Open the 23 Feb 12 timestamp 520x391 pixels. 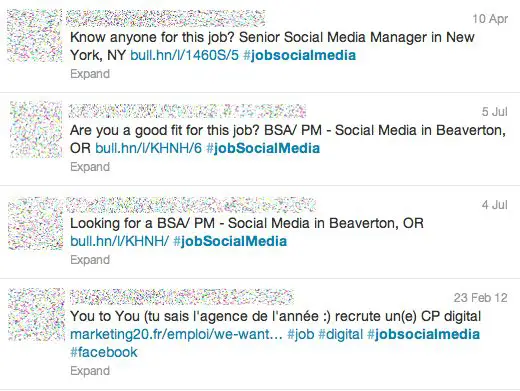(x=480, y=297)
